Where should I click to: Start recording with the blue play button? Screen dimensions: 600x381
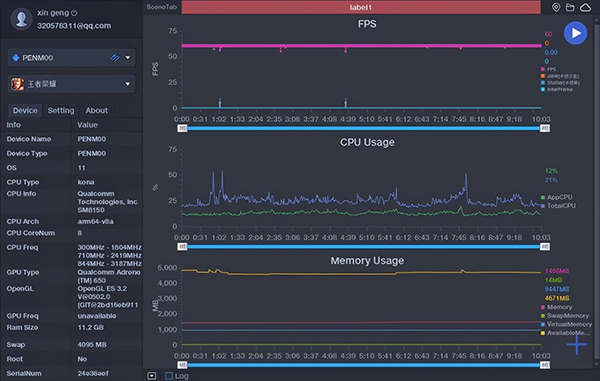pyautogui.click(x=575, y=33)
